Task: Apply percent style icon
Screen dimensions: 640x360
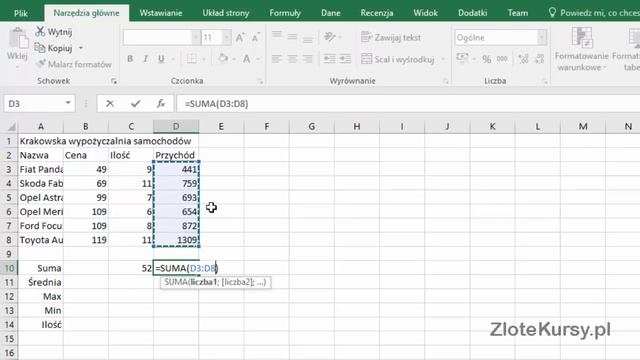Action: (487, 59)
